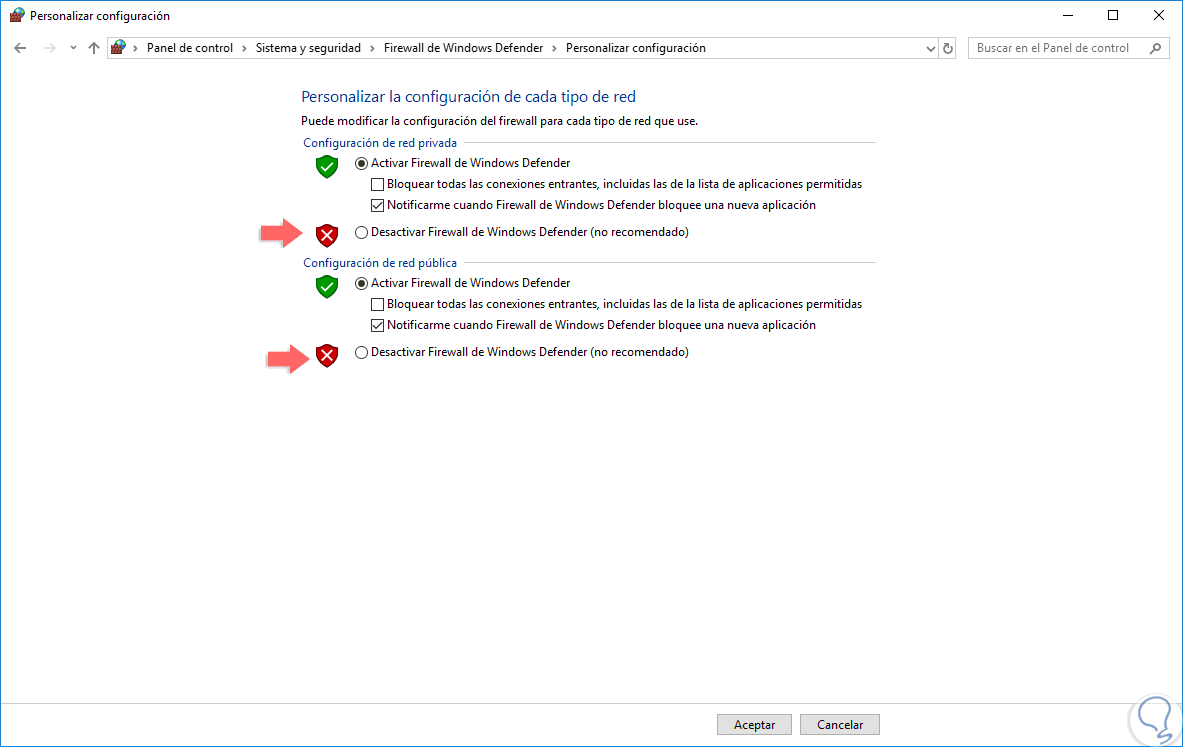The image size is (1183, 747).
Task: Click red shield icon in public network
Action: coord(327,355)
